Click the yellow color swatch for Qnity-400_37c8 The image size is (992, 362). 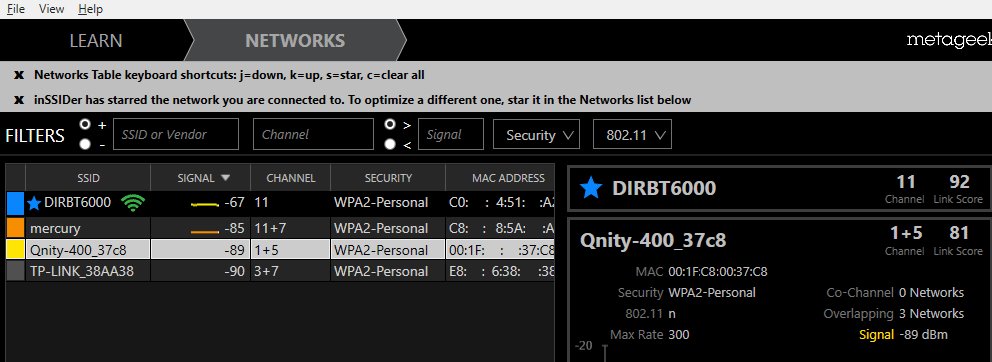[x=15, y=249]
